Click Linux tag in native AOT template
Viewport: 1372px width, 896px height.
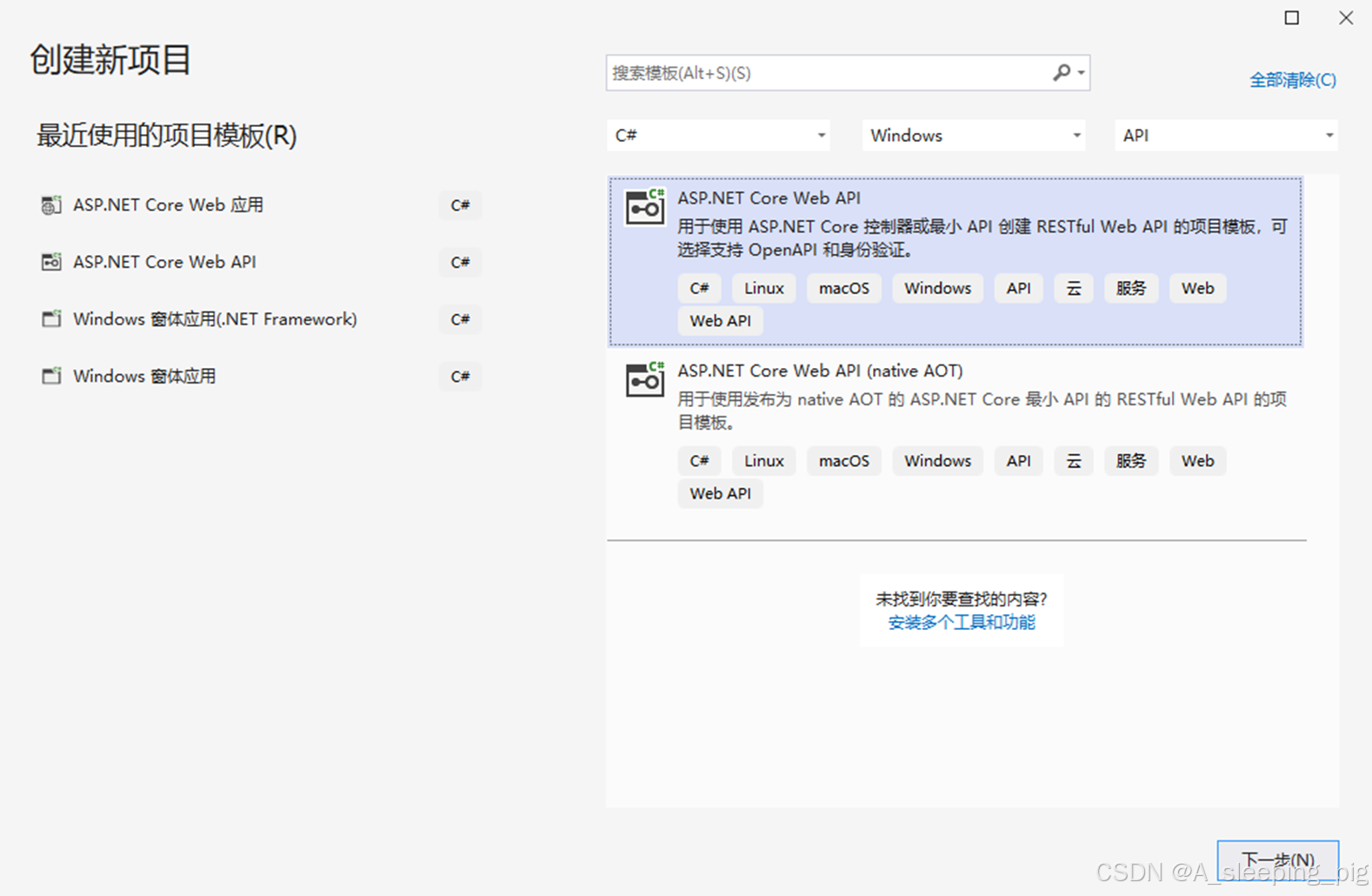pos(764,461)
